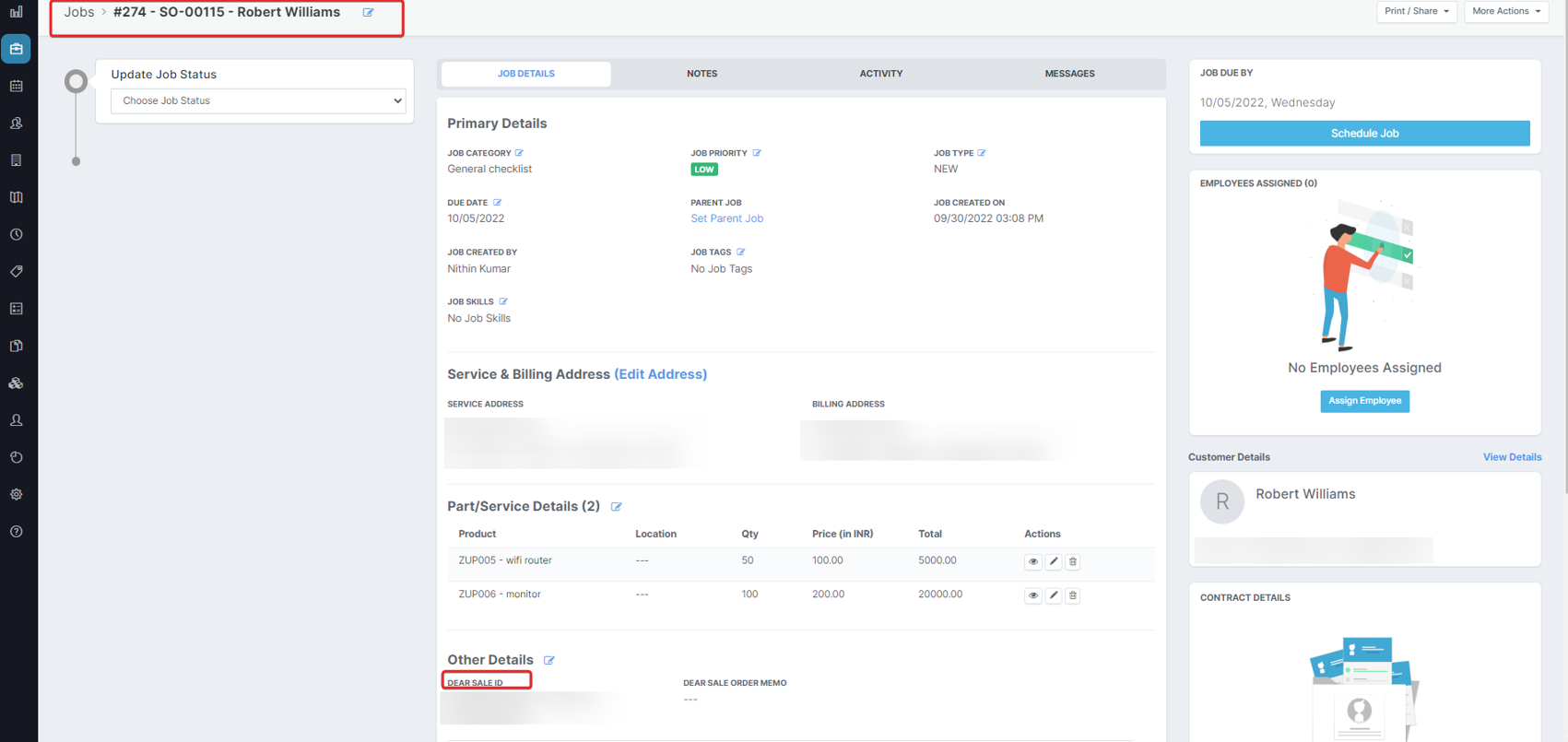This screenshot has width=1568, height=742.
Task: Expand the More Actions menu
Action: pos(1505,11)
